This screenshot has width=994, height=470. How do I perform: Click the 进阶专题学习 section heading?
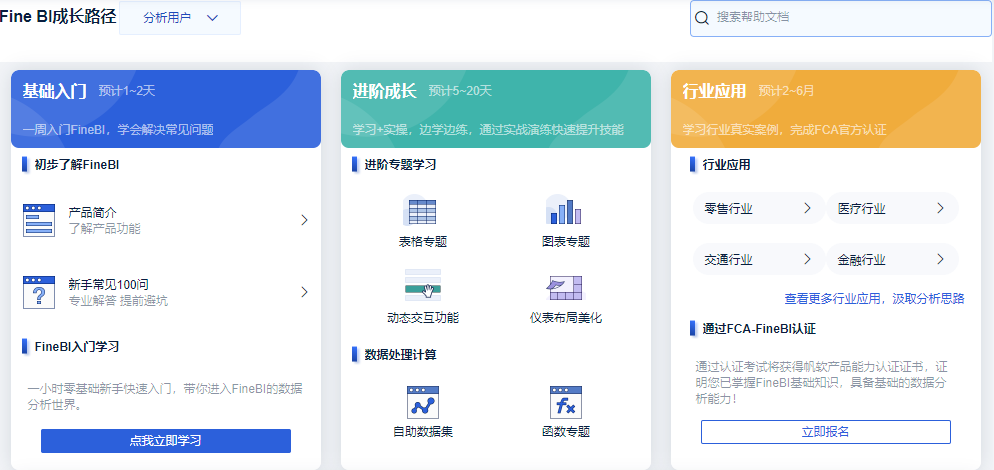coord(400,165)
